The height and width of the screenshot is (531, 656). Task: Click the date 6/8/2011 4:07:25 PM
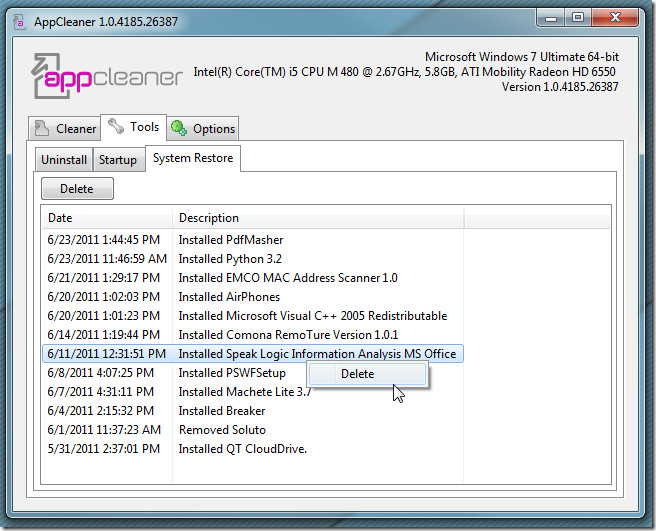coord(101,373)
